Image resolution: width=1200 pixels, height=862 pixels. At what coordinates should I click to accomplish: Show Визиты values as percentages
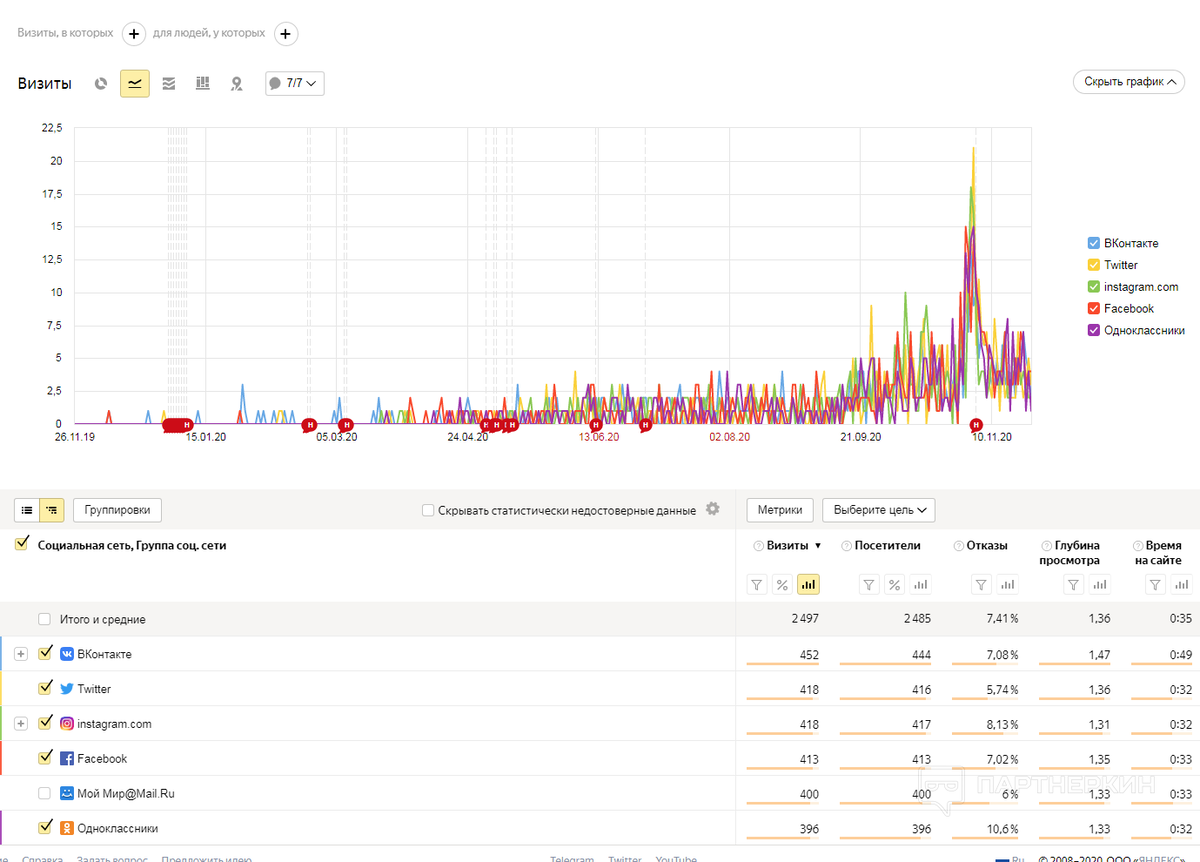[783, 584]
